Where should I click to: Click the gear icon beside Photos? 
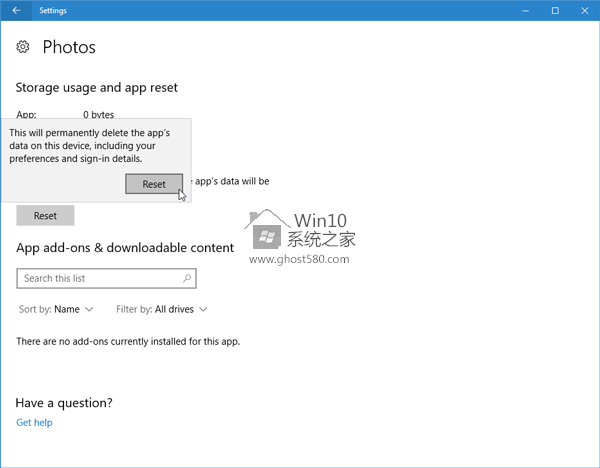23,47
